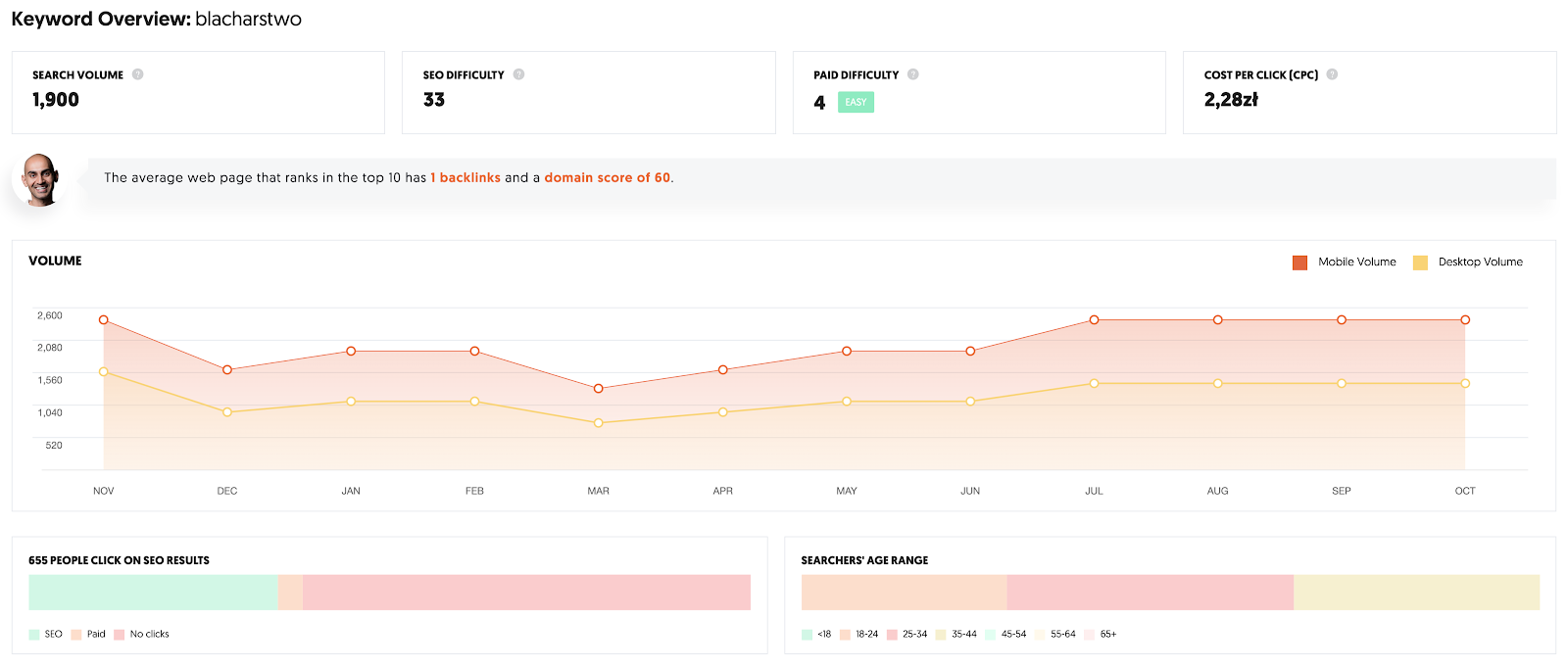1568x669 pixels.
Task: Select the NOV desktop volume data point
Action: [x=104, y=372]
